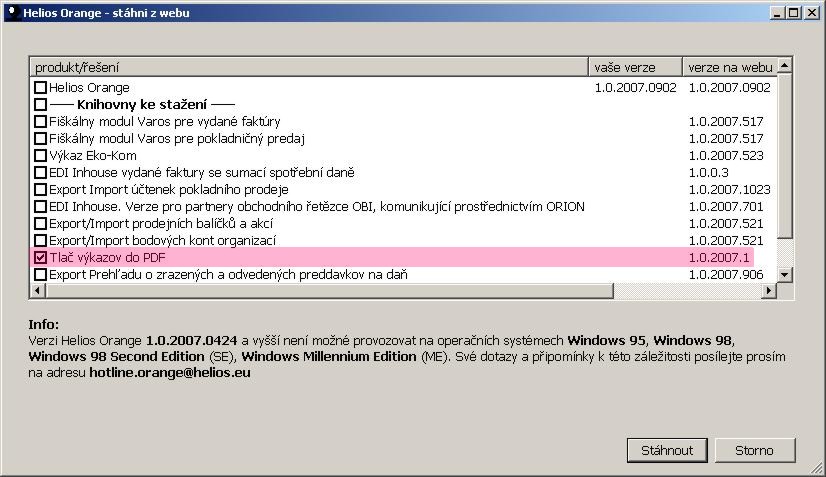The width and height of the screenshot is (826, 477).
Task: Cancel with the Storno button
Action: click(754, 450)
